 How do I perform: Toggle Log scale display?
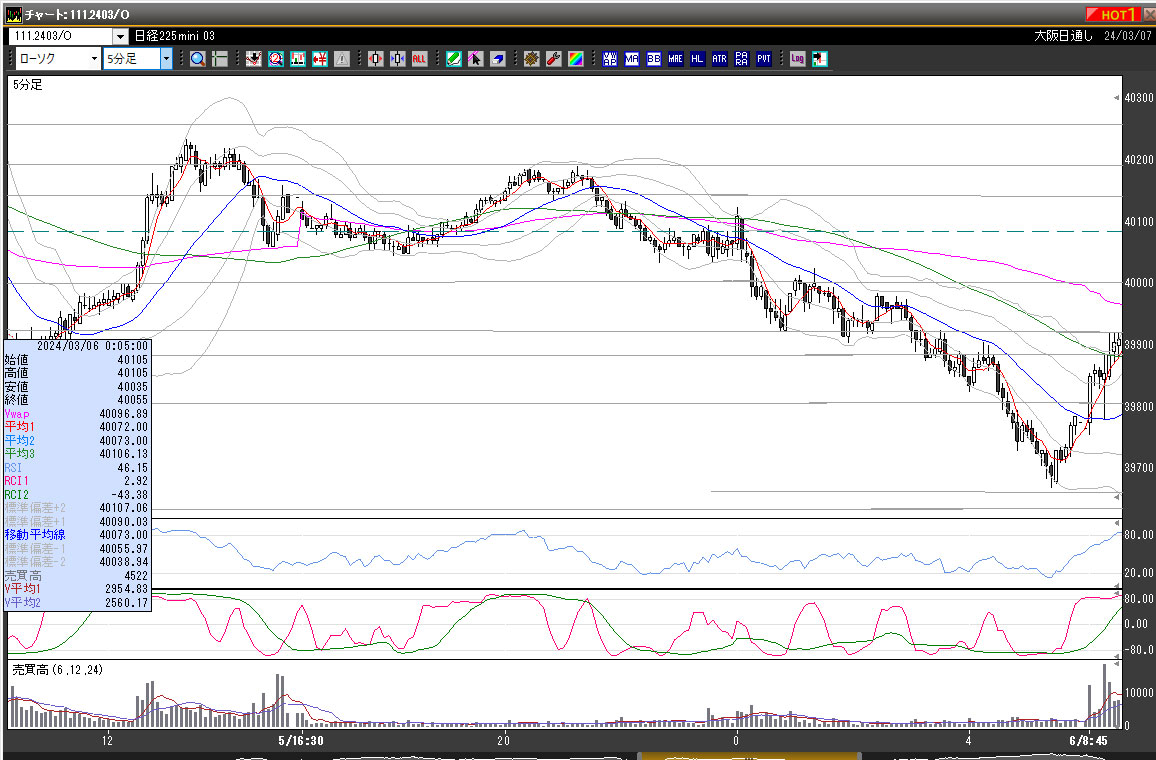coord(797,59)
